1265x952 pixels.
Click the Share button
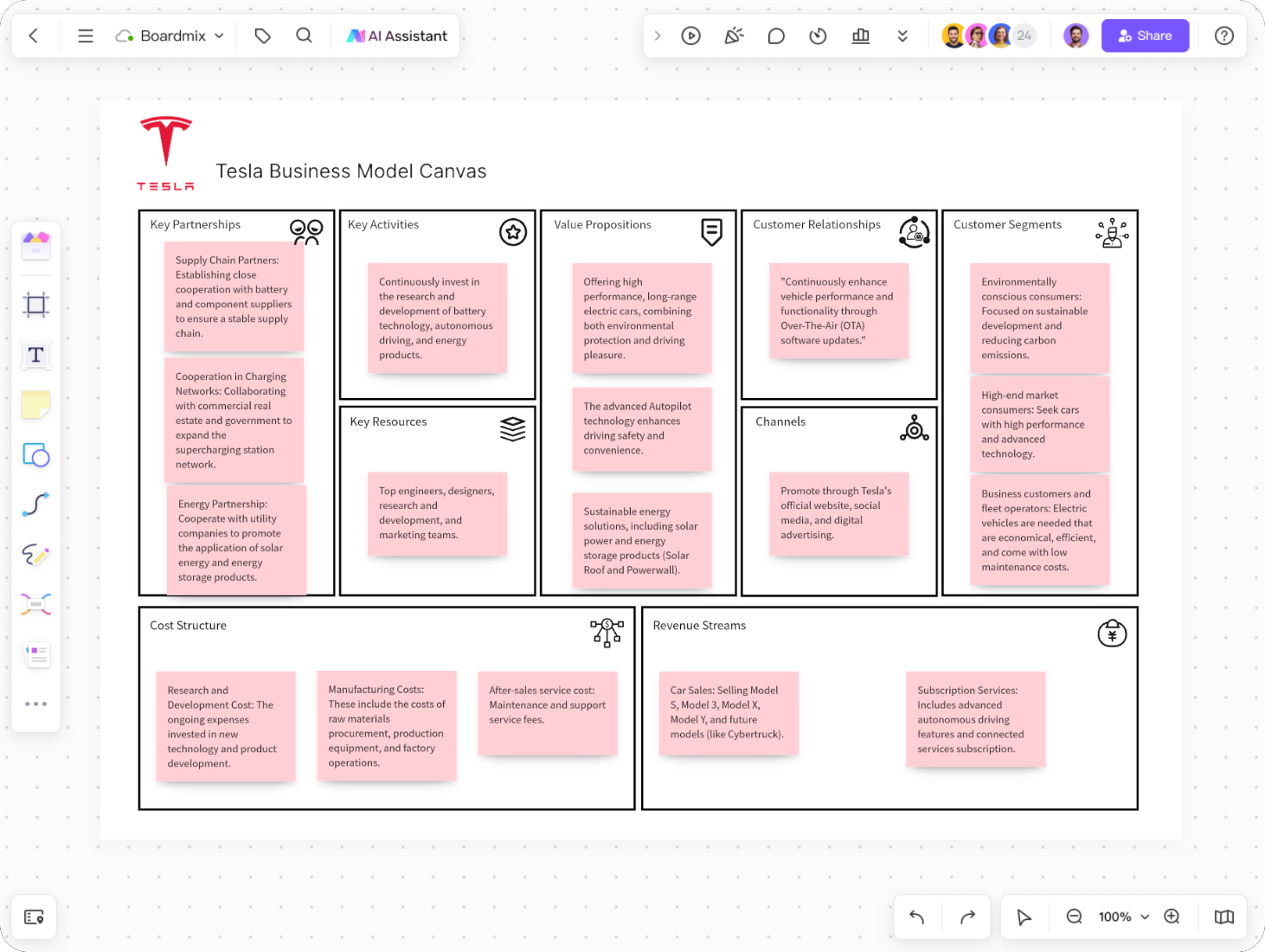click(1145, 35)
